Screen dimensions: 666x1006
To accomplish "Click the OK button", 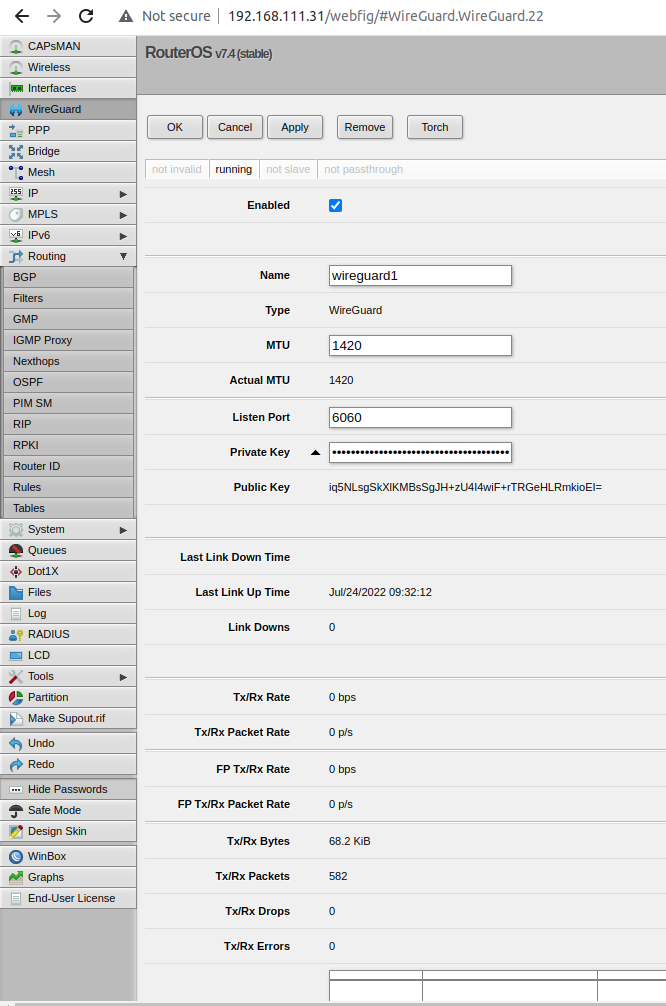I will (175, 127).
